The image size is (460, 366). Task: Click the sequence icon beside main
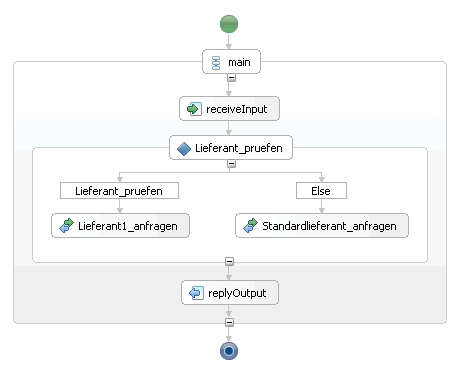(x=216, y=63)
